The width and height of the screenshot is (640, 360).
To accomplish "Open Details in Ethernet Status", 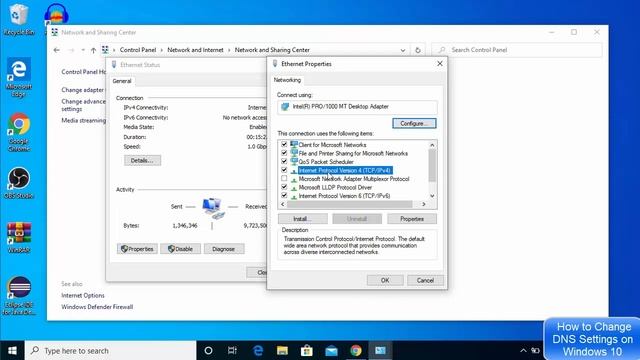I will point(142,160).
